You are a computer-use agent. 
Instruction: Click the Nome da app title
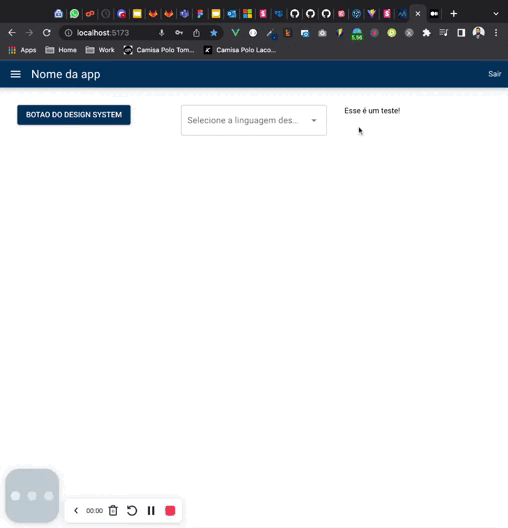click(x=66, y=74)
